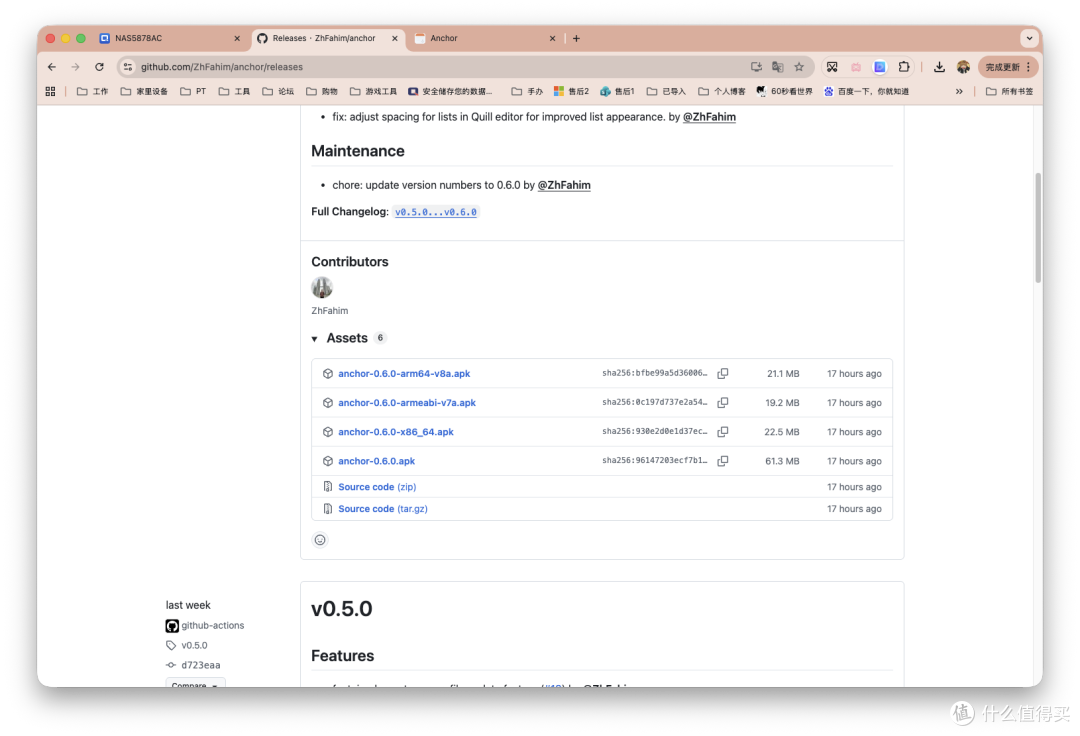This screenshot has height=736, width=1080.
Task: Add a reaction with the smiley icon
Action: (320, 540)
